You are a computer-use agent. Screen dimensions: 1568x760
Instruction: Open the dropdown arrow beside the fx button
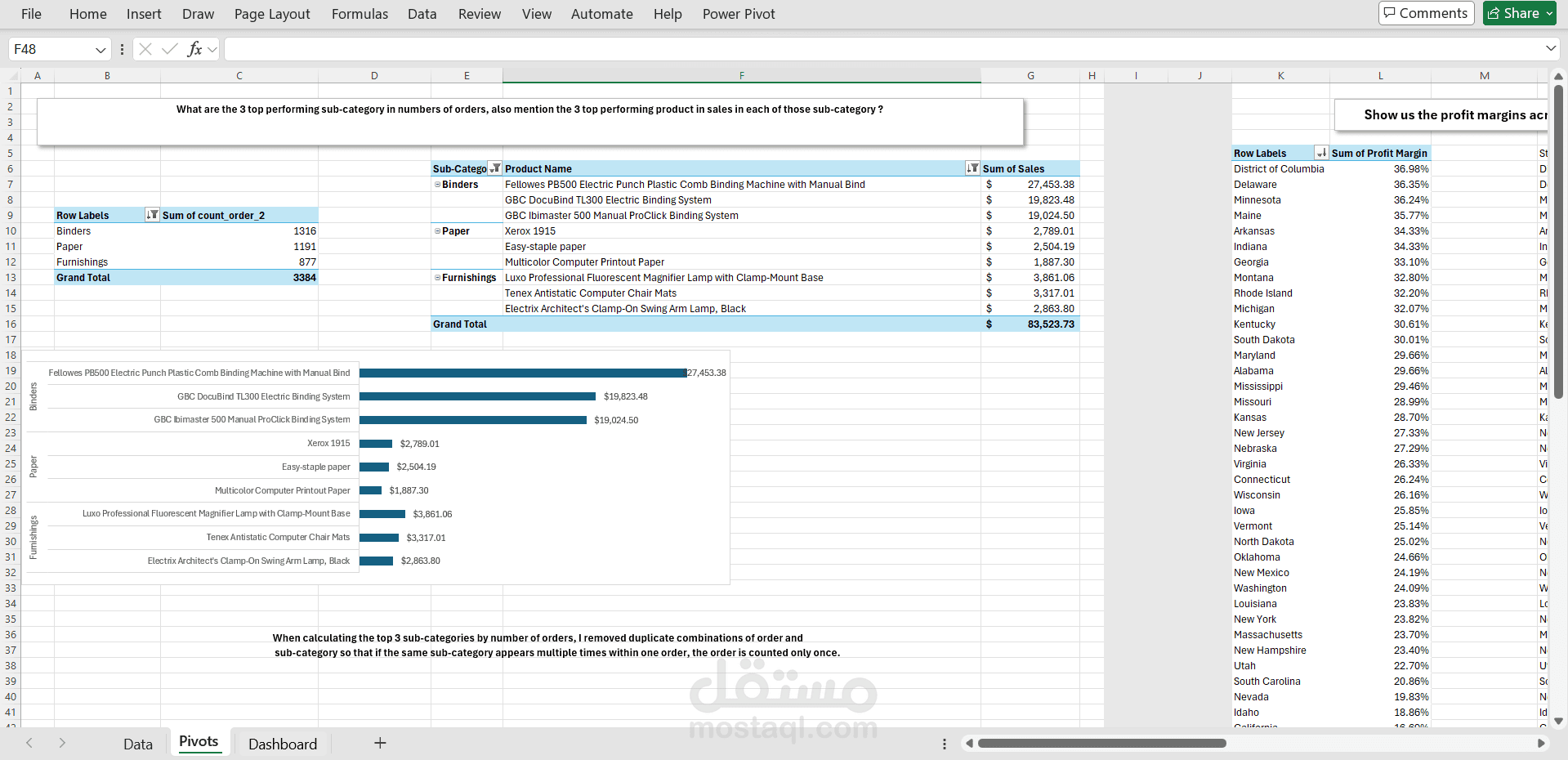[x=212, y=49]
